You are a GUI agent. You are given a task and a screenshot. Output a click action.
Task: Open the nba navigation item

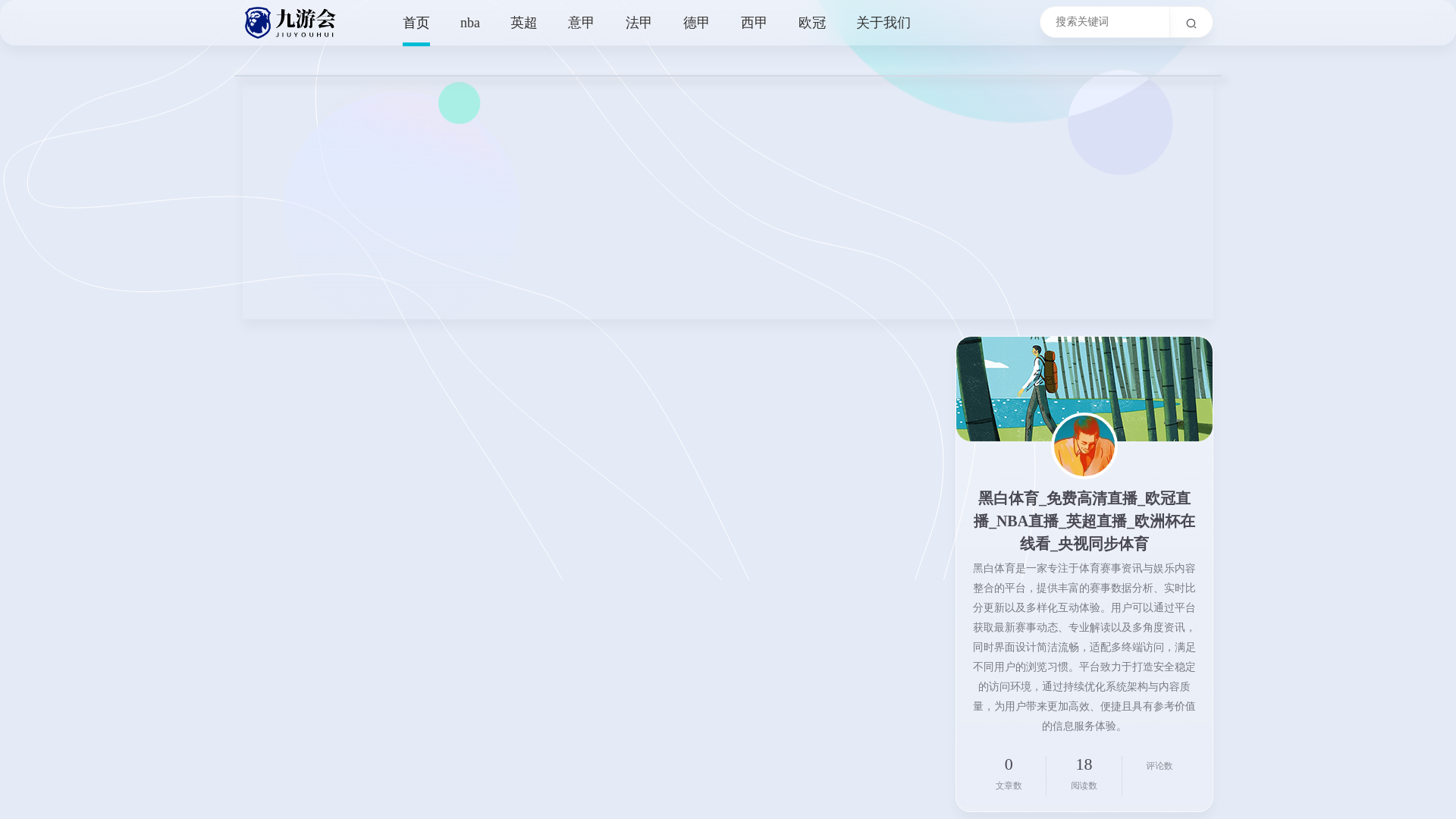(x=470, y=23)
